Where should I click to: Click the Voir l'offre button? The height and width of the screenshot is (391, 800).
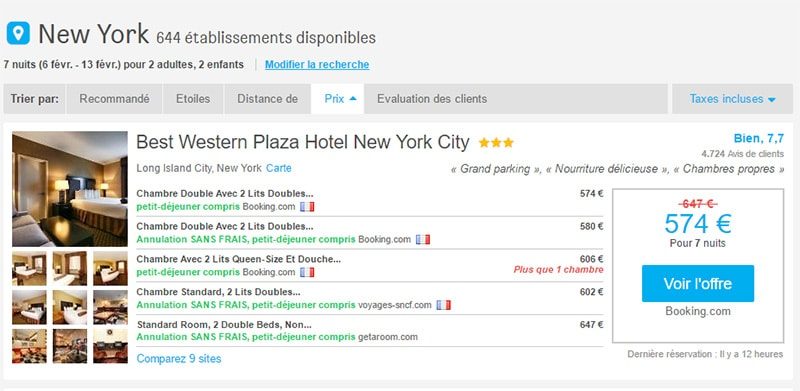tap(697, 283)
